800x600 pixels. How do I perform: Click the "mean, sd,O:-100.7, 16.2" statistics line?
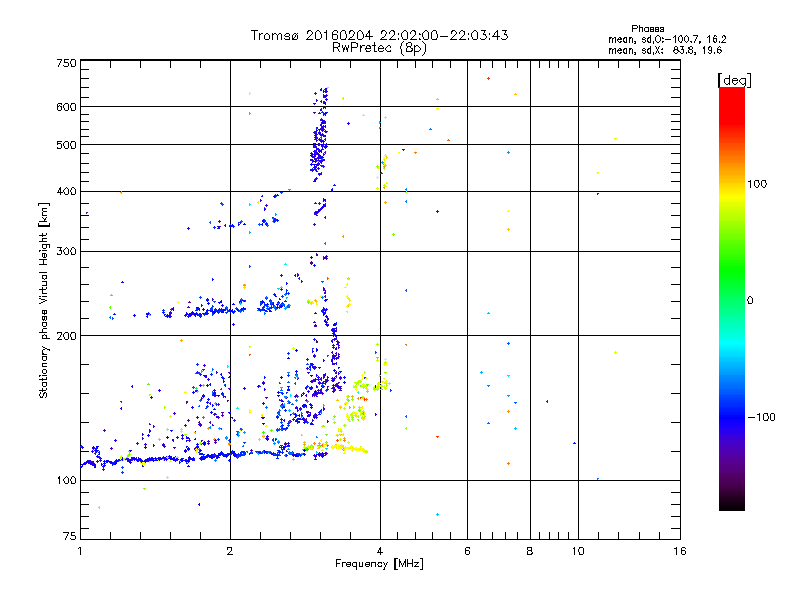667,39
